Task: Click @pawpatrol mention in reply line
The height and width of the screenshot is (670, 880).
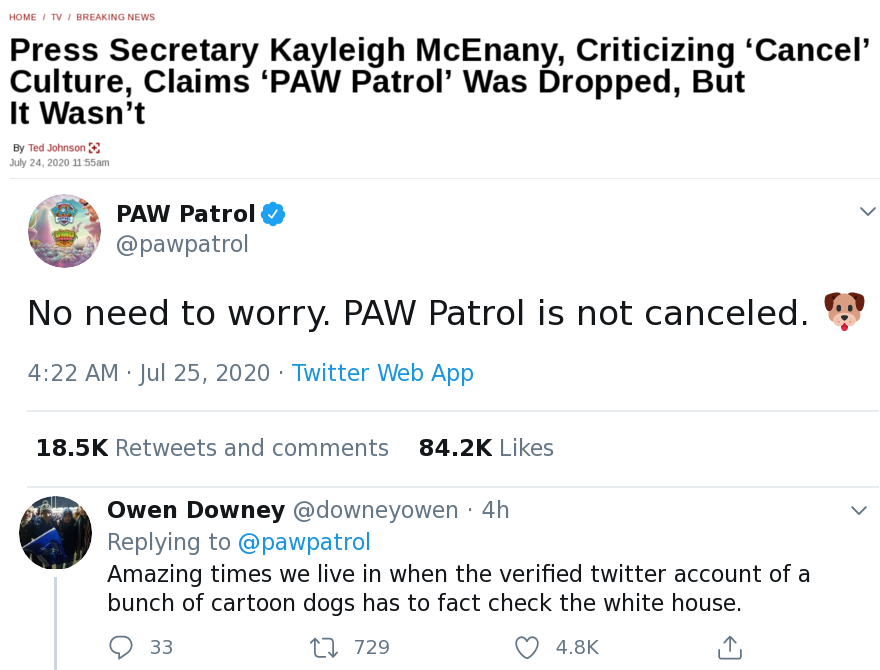Action: click(x=304, y=542)
